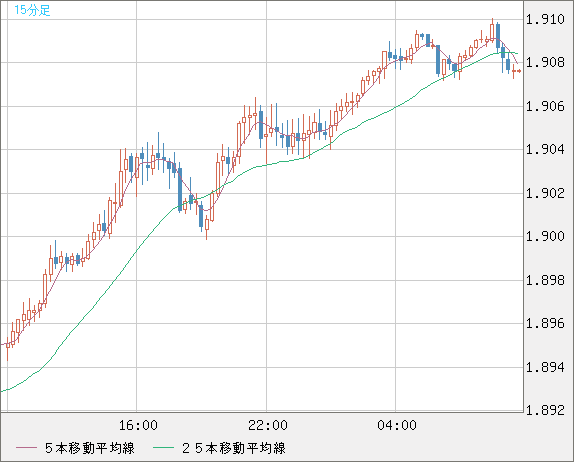574x462 pixels.
Task: Click the 1.898 price axis label
Action: click(x=545, y=280)
